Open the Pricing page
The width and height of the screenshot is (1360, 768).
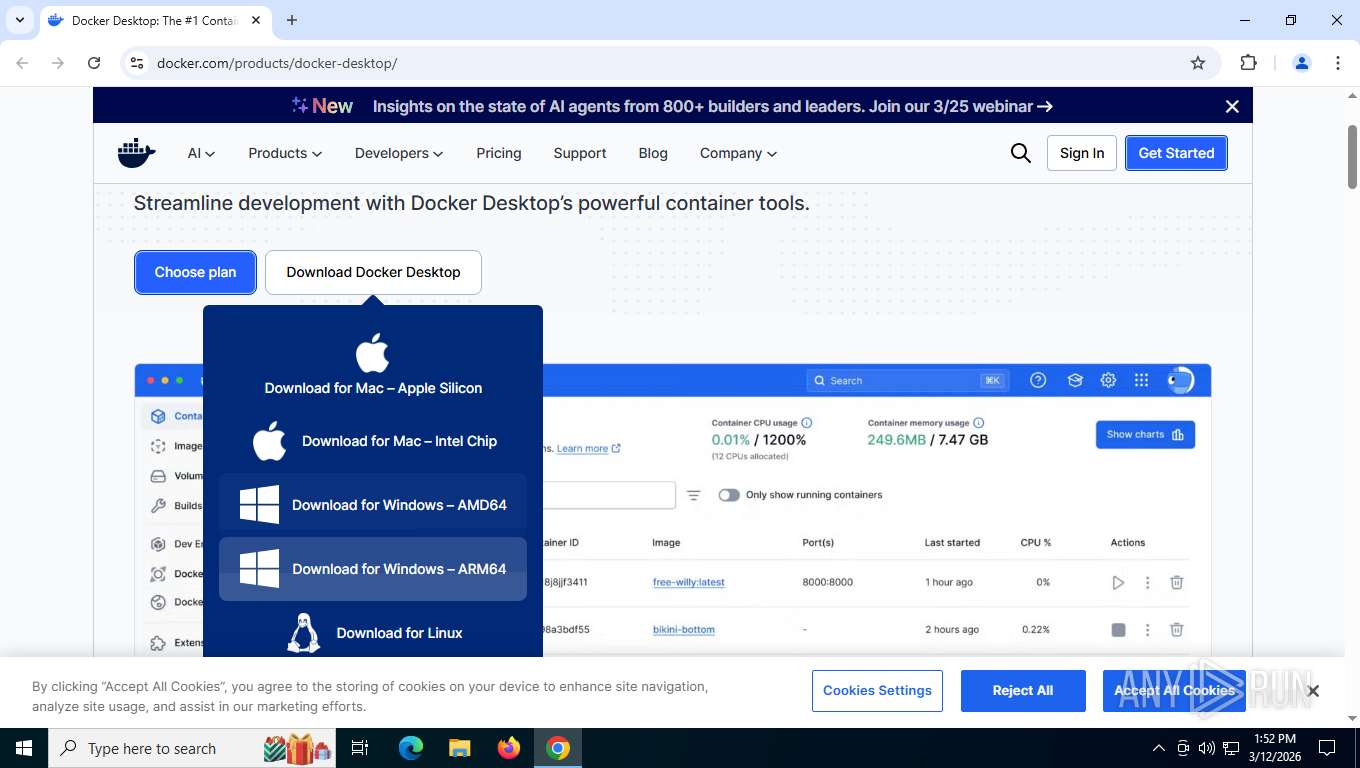click(x=499, y=153)
